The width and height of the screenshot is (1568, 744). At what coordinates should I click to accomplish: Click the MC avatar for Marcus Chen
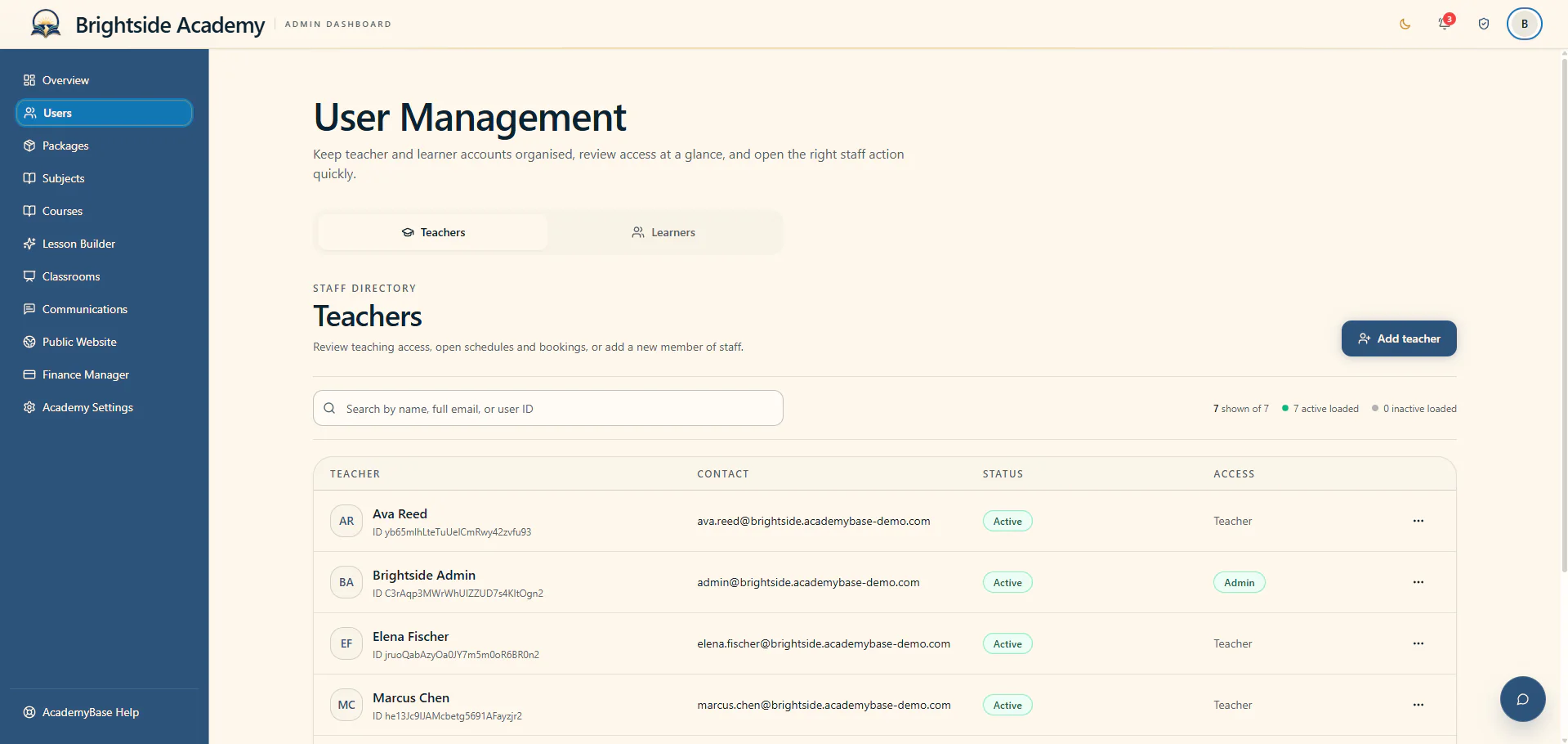point(346,705)
